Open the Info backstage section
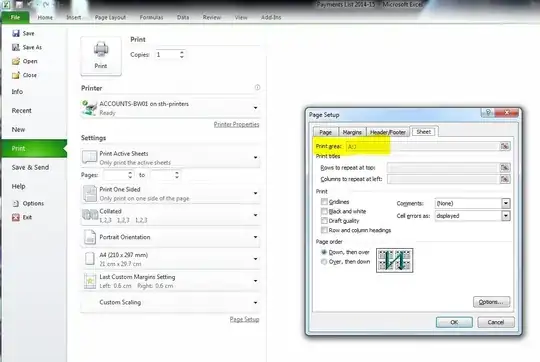540x362 pixels. [17, 92]
